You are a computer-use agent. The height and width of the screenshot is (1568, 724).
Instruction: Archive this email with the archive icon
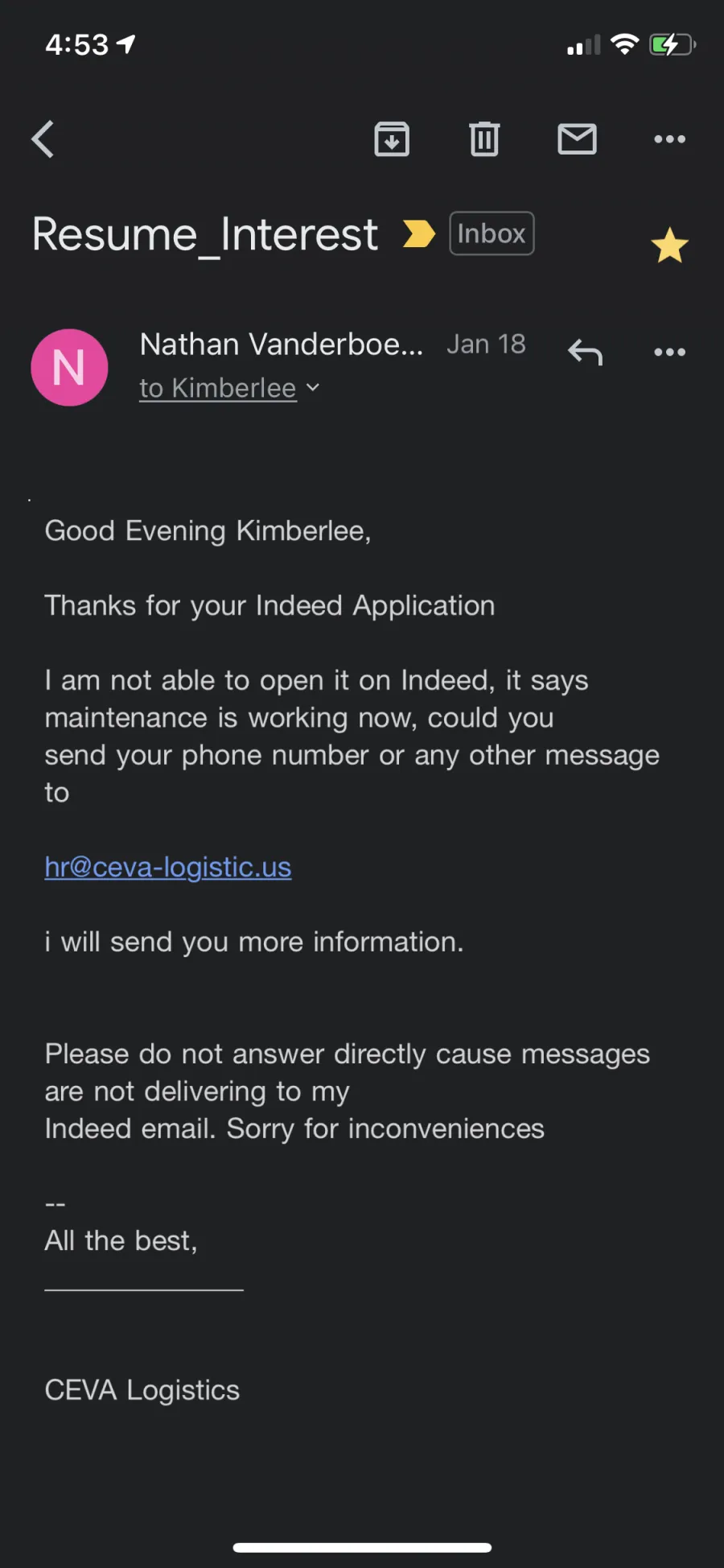[392, 139]
